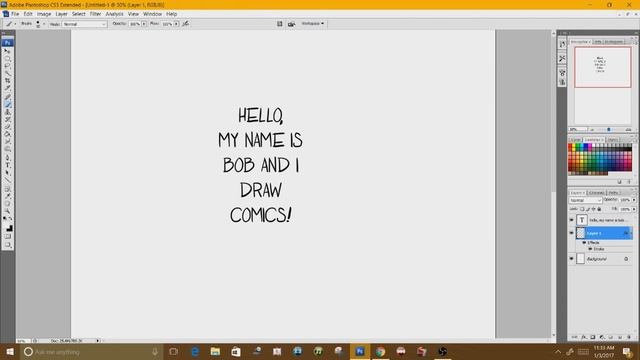The height and width of the screenshot is (360, 640).
Task: Open the layer Opacity arrow in Layers panel
Action: 634,200
